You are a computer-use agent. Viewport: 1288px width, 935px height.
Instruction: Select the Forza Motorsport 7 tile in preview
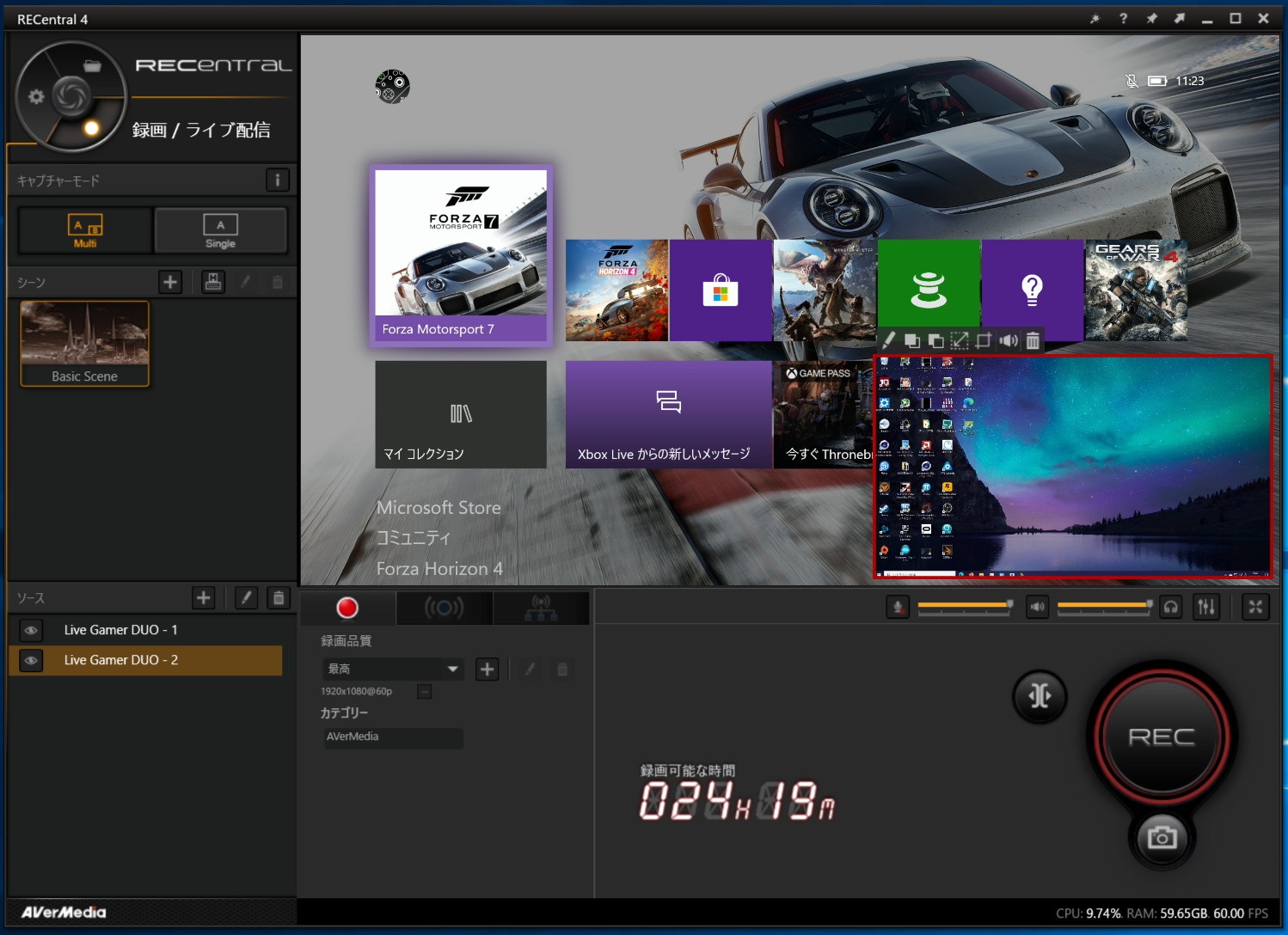[x=461, y=255]
